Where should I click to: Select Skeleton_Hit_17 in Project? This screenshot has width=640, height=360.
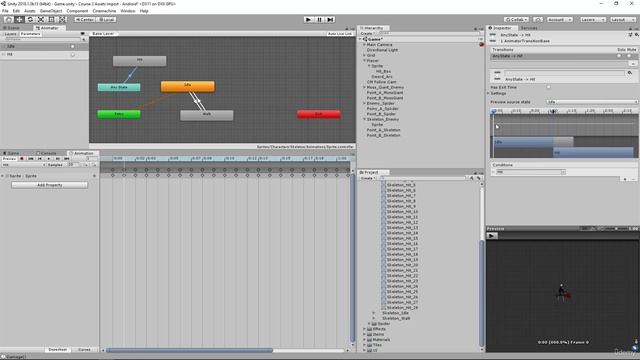click(x=402, y=249)
